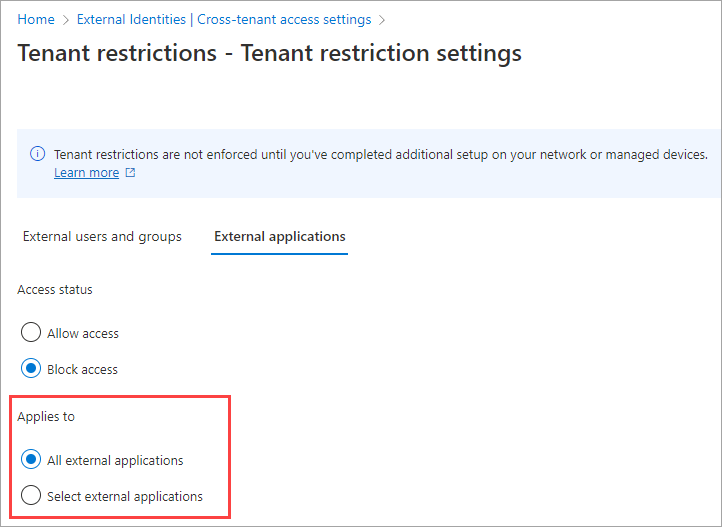
Task: Click the breadcrumb chevron after Home
Action: click(66, 19)
